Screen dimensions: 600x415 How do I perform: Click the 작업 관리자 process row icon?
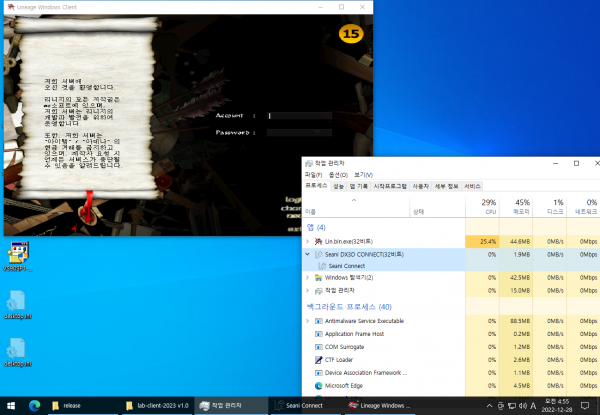coord(318,291)
